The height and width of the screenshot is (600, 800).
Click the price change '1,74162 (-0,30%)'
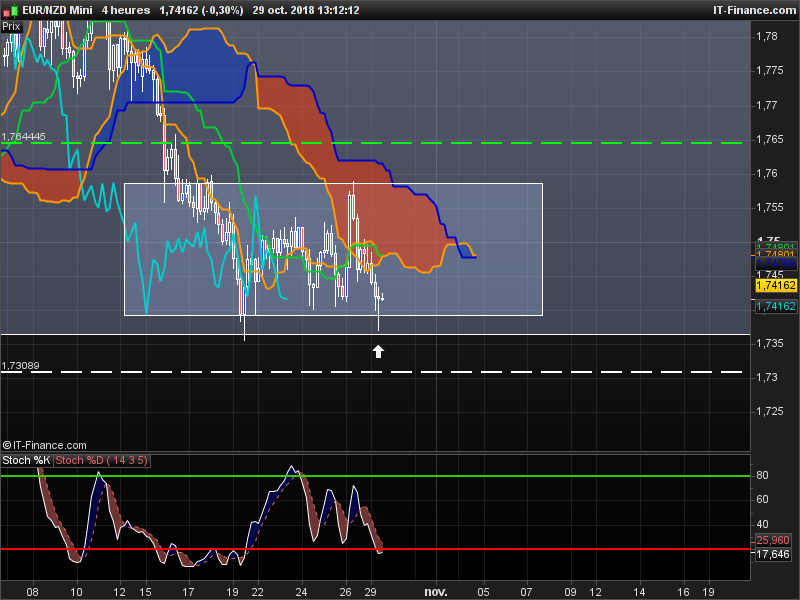pos(201,10)
